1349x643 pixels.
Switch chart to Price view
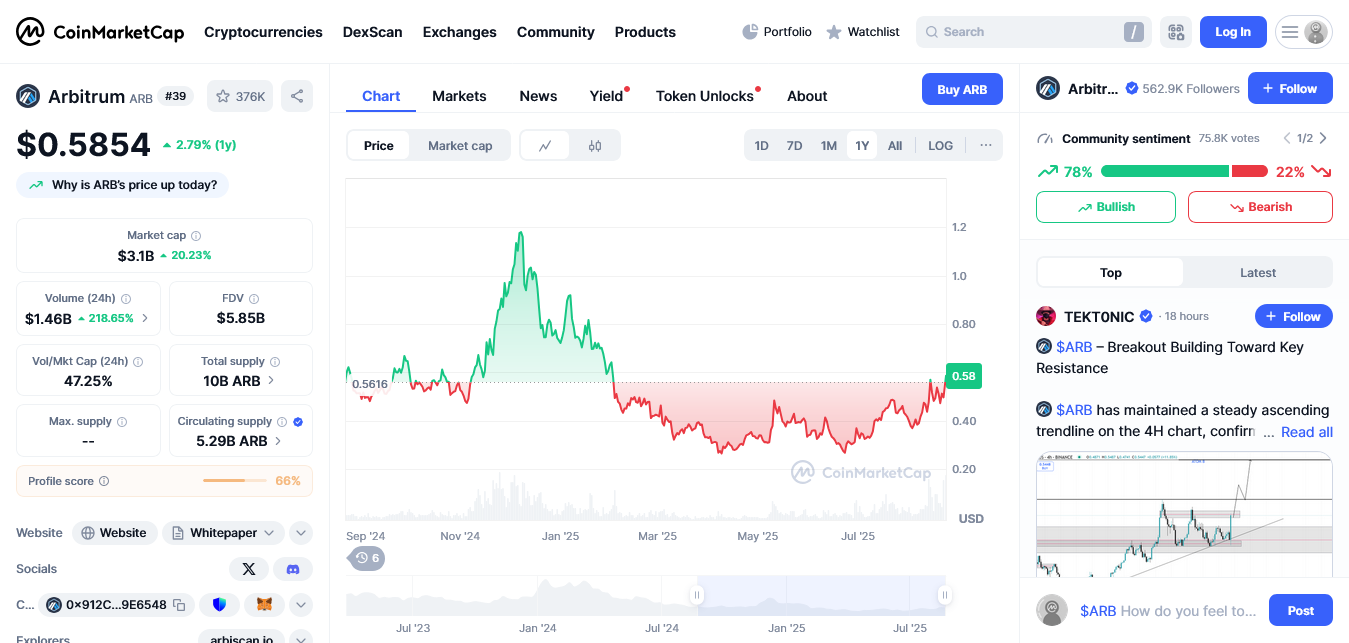click(379, 146)
